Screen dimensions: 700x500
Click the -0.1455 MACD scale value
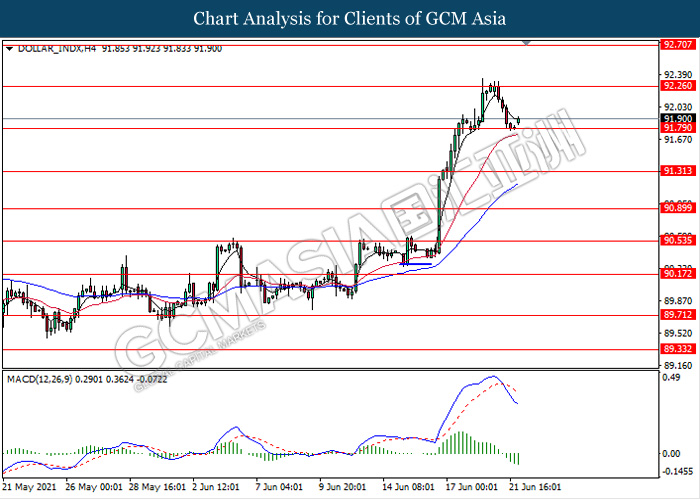tap(678, 471)
